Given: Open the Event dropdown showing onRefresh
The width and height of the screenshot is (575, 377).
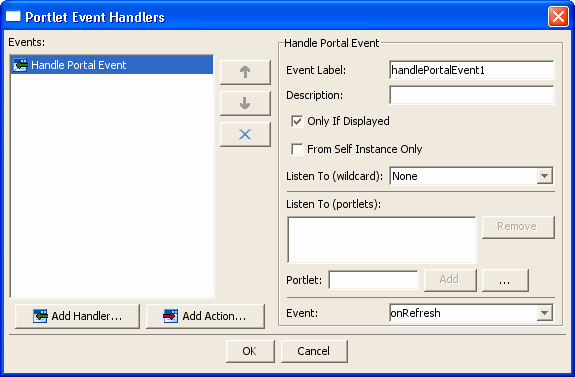Looking at the screenshot, I should click(x=545, y=313).
